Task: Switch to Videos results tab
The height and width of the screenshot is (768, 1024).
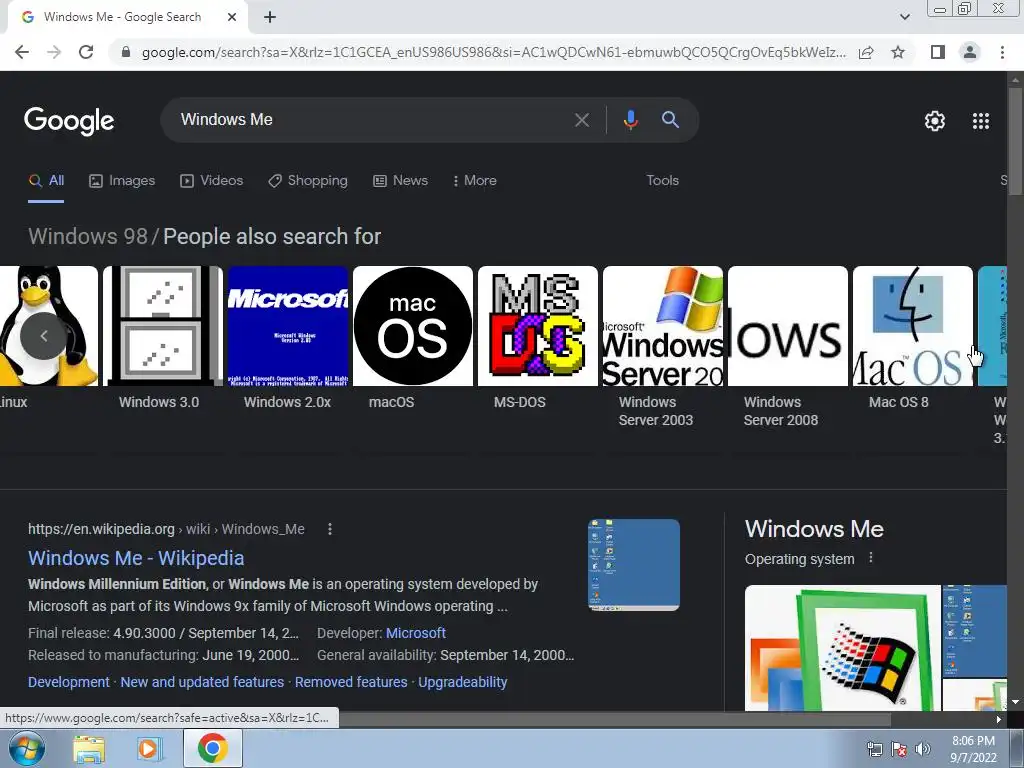Action: 212,181
